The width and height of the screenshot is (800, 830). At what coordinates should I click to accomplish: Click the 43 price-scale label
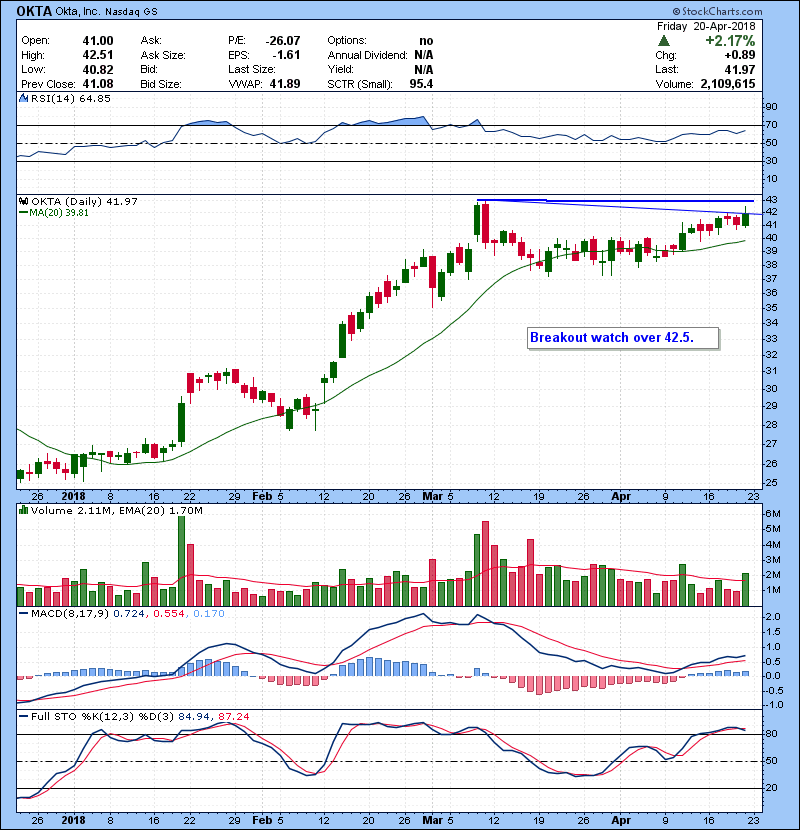771,200
